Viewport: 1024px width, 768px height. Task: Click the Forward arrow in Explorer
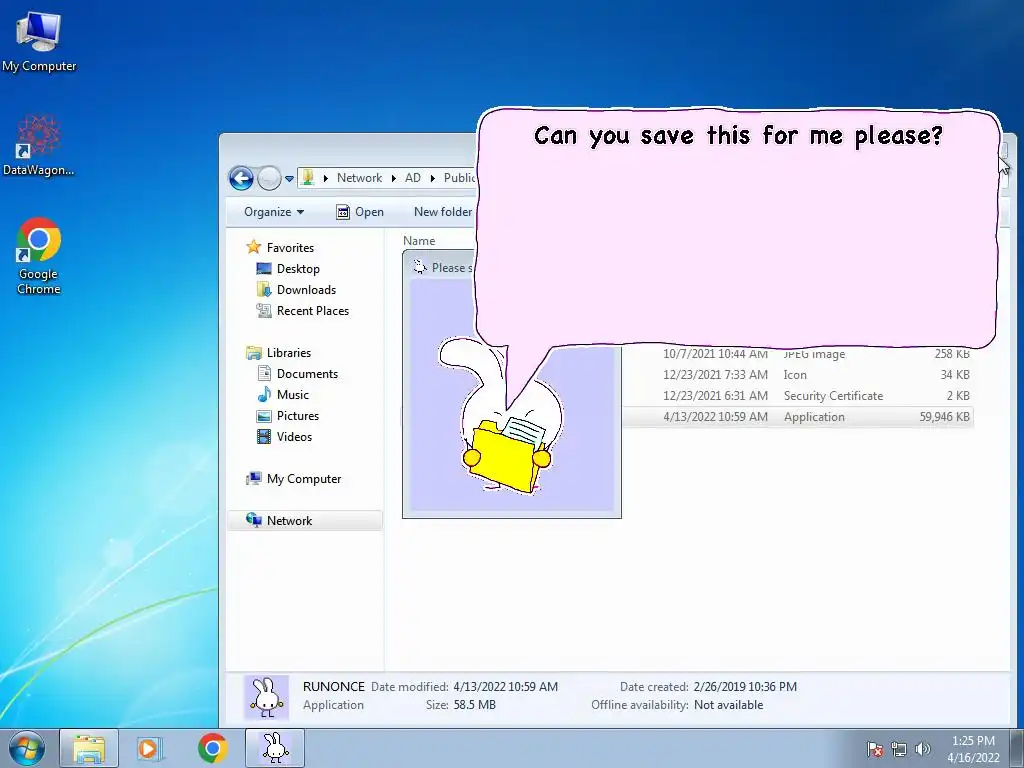click(269, 178)
